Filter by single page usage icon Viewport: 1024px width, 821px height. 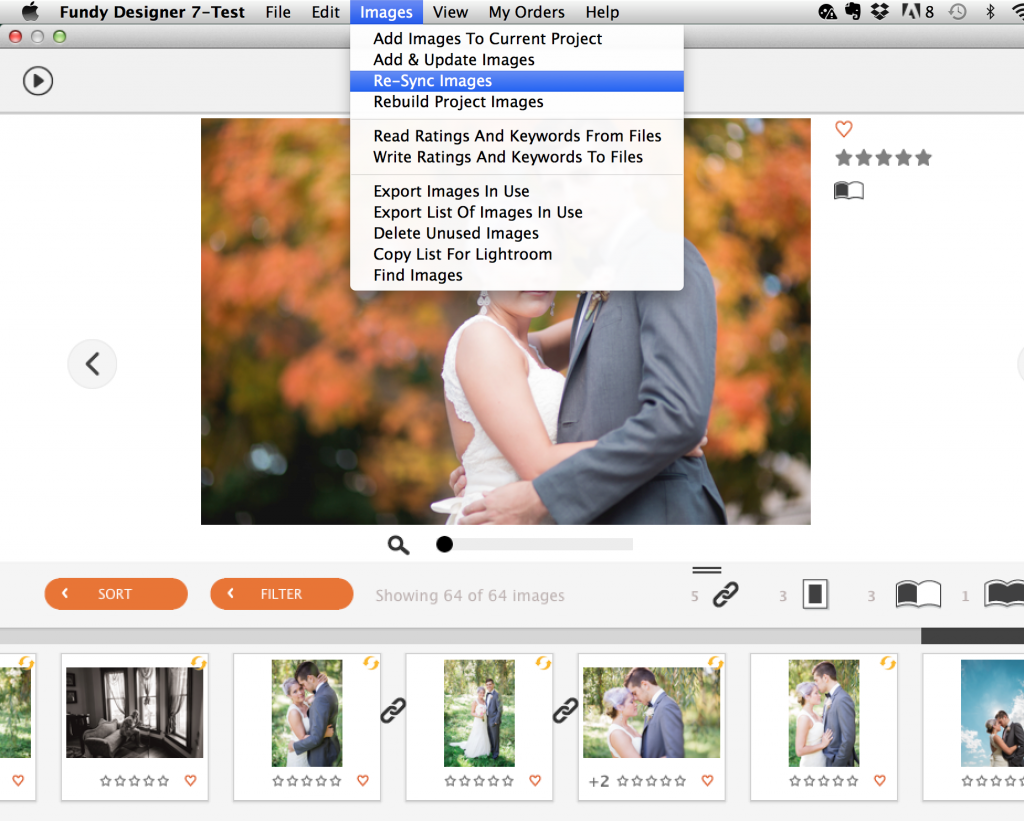coord(815,594)
